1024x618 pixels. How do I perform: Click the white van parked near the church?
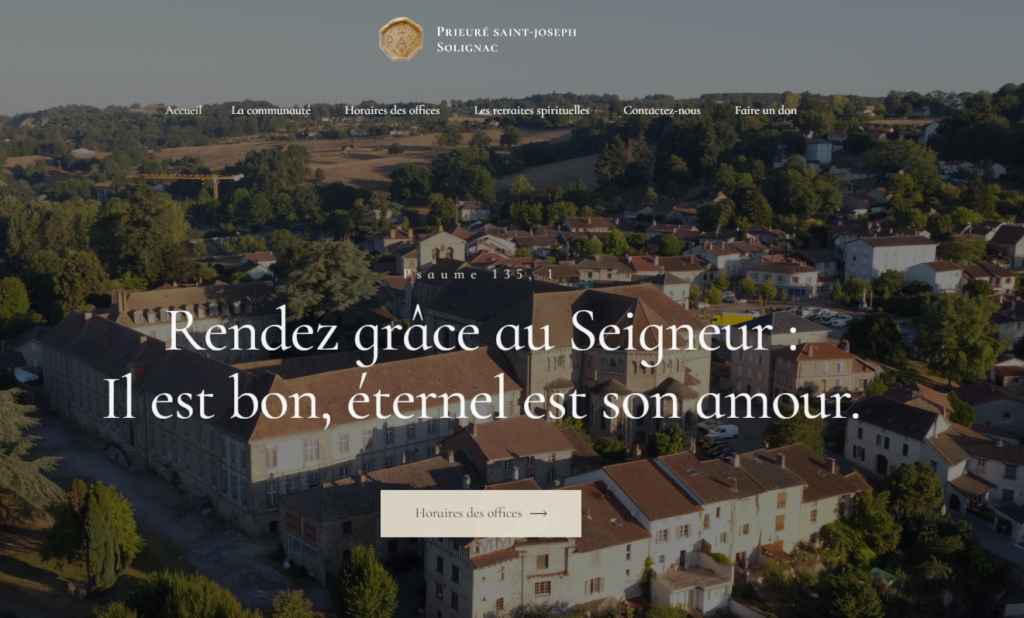point(721,431)
